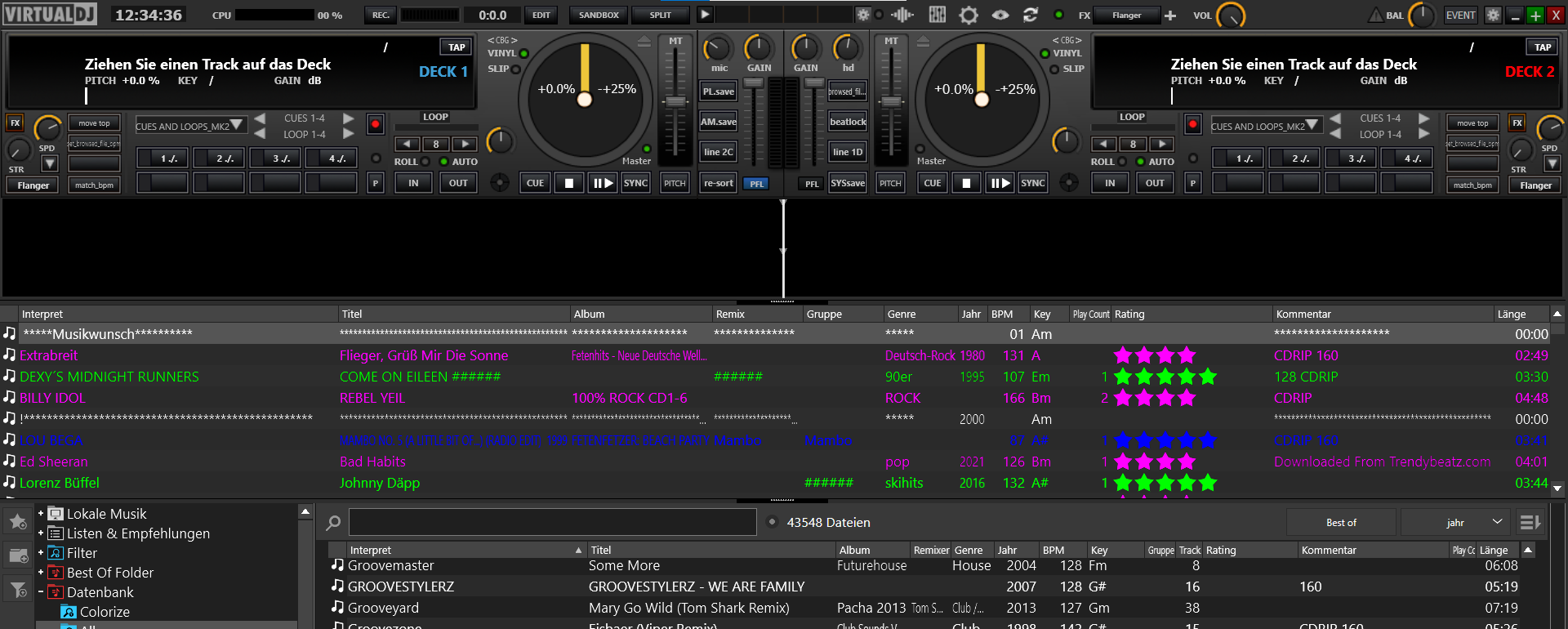
Task: Sort upper list by Kommentar column header
Action: (x=1383, y=314)
